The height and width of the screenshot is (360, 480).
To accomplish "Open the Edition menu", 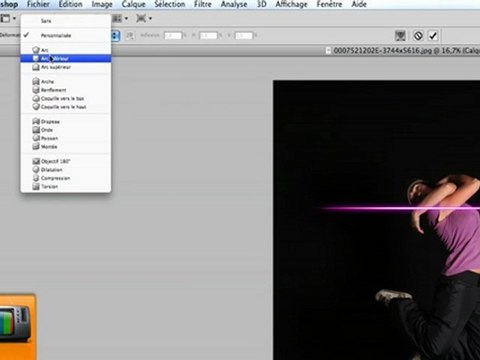I will point(70,4).
